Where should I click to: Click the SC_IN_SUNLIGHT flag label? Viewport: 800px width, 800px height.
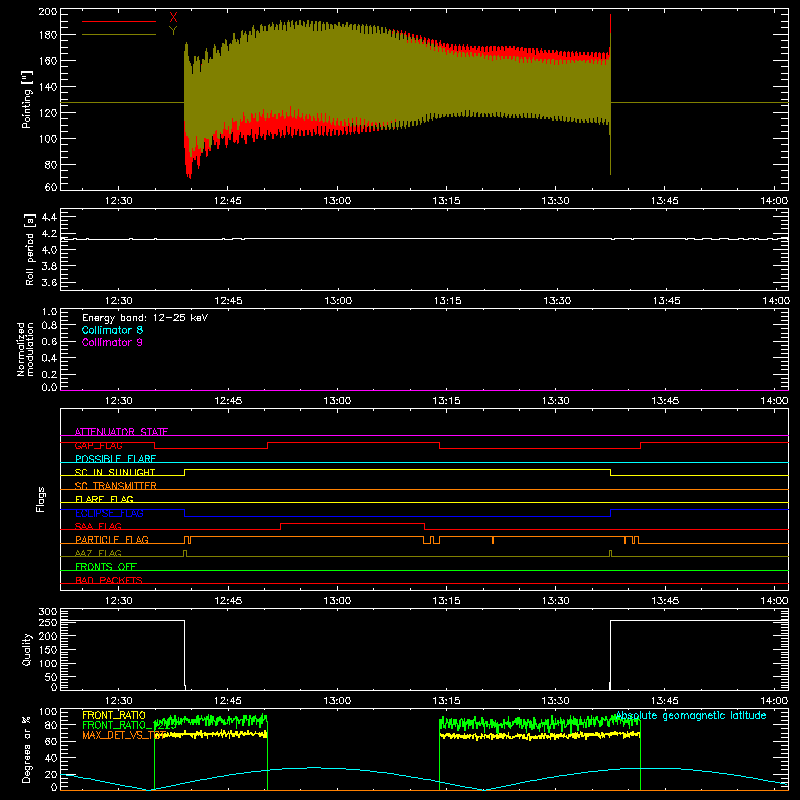(x=115, y=472)
